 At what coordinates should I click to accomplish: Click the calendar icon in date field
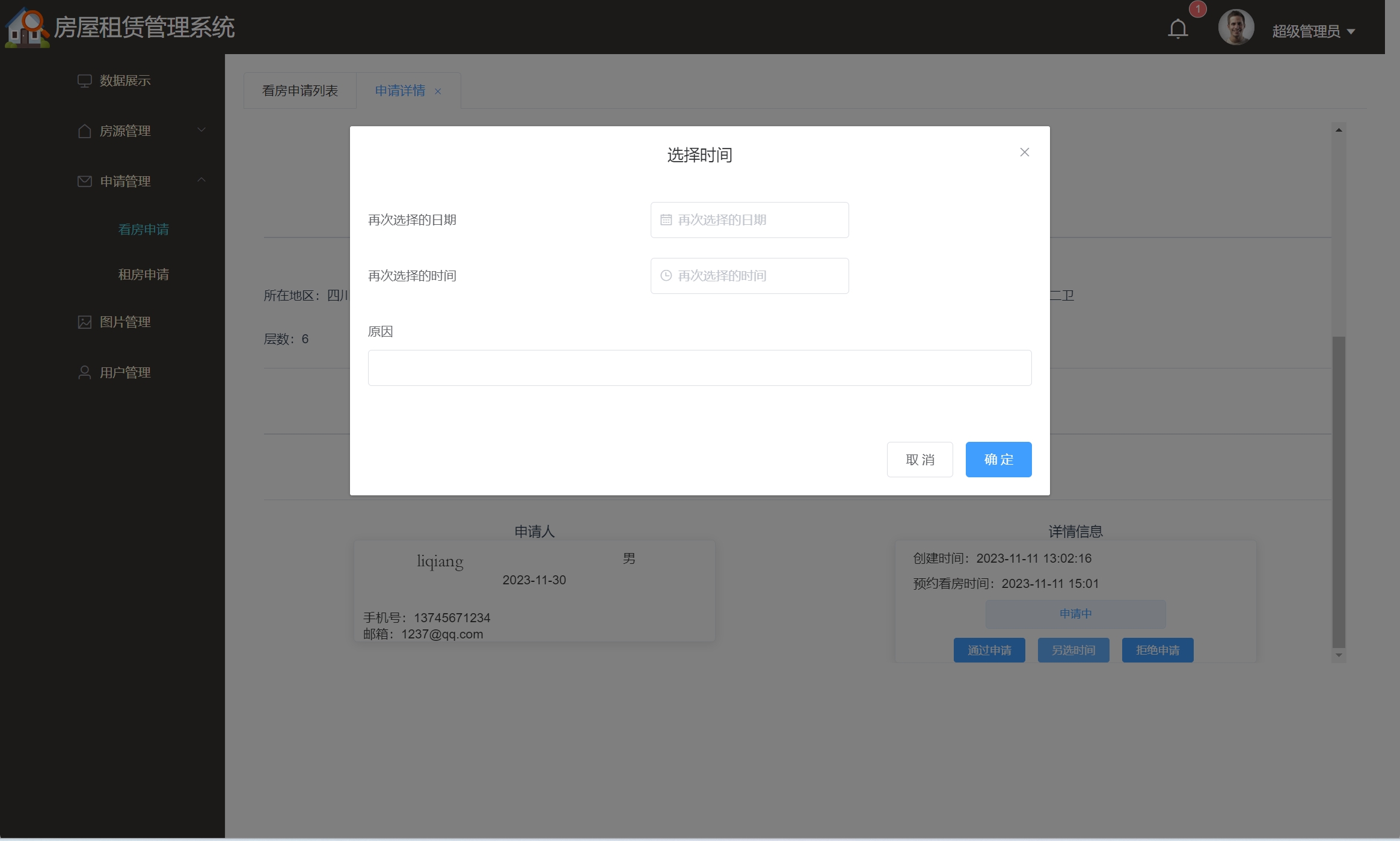pos(666,220)
